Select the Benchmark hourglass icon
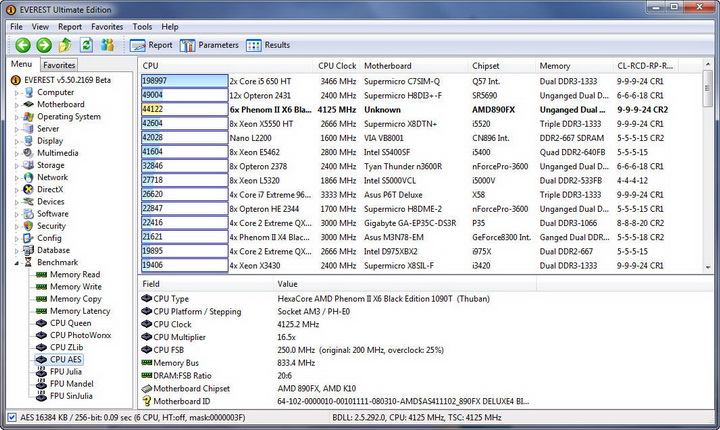 click(28, 262)
